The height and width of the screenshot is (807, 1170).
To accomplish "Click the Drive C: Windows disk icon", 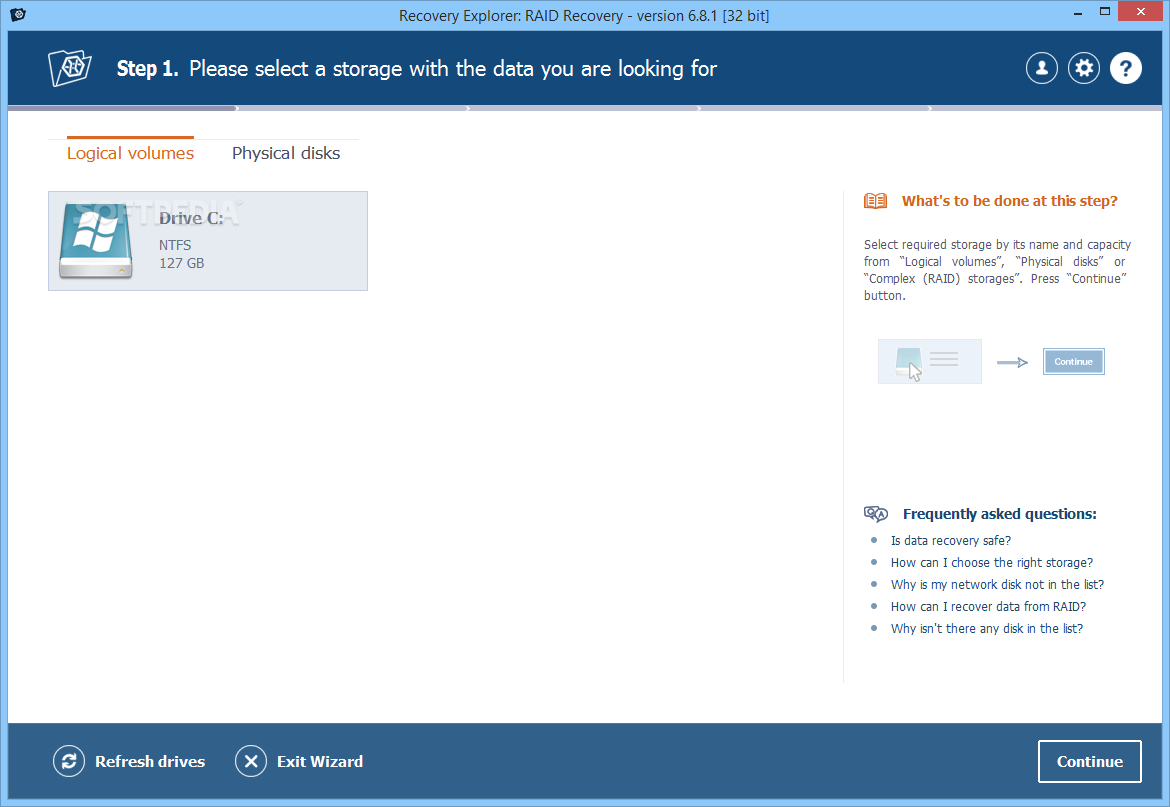I will point(96,241).
